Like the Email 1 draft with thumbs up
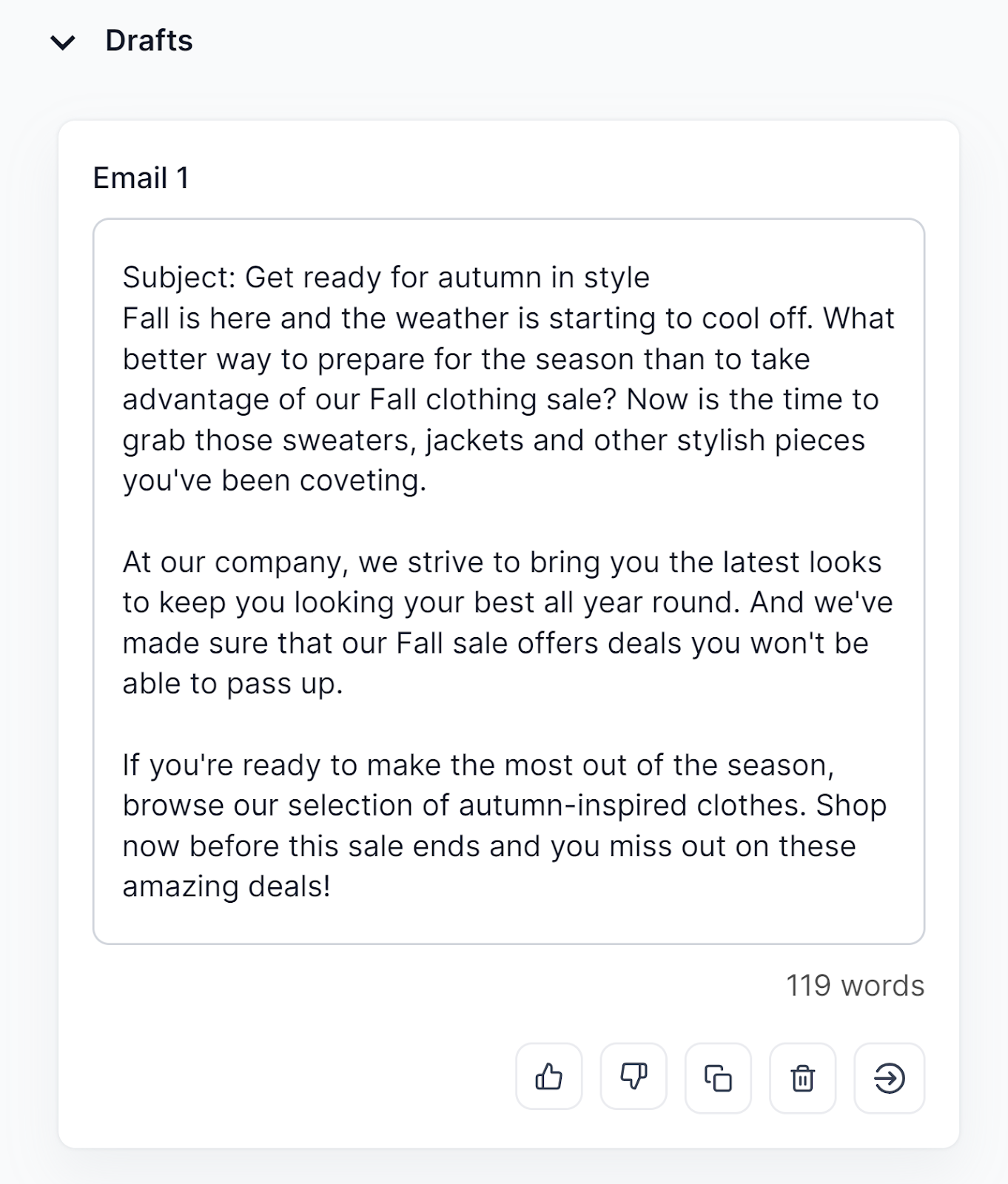Screen dimensions: 1008x1184 [x=548, y=1077]
